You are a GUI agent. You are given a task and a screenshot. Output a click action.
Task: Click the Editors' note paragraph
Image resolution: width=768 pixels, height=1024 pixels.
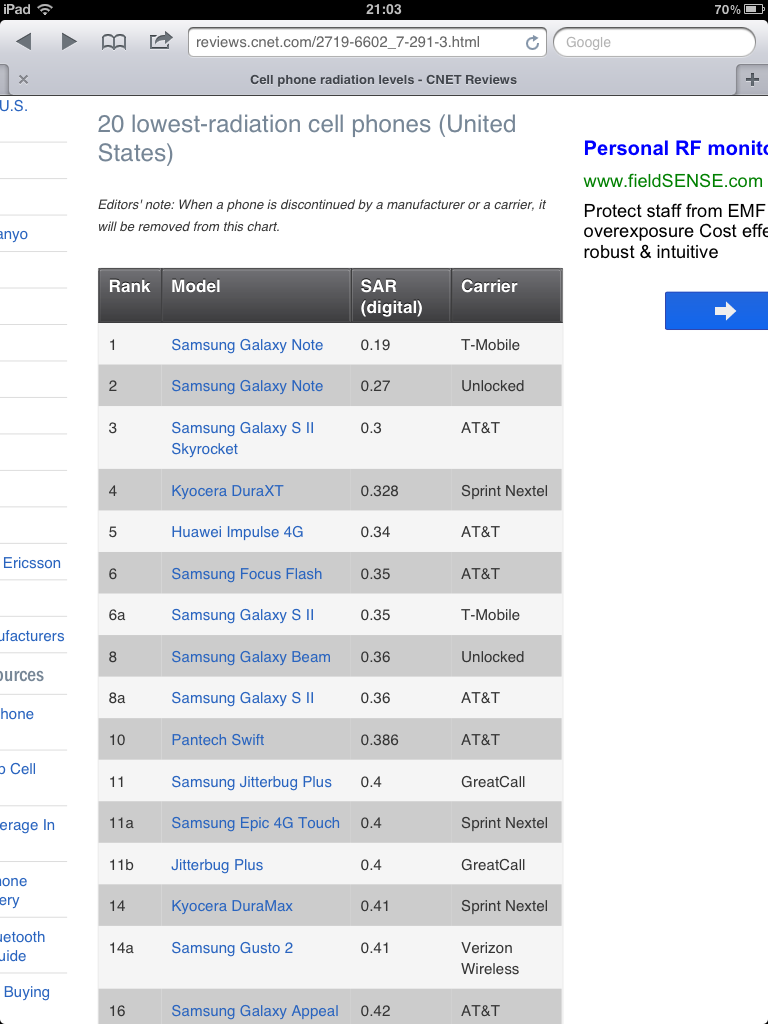(x=322, y=216)
